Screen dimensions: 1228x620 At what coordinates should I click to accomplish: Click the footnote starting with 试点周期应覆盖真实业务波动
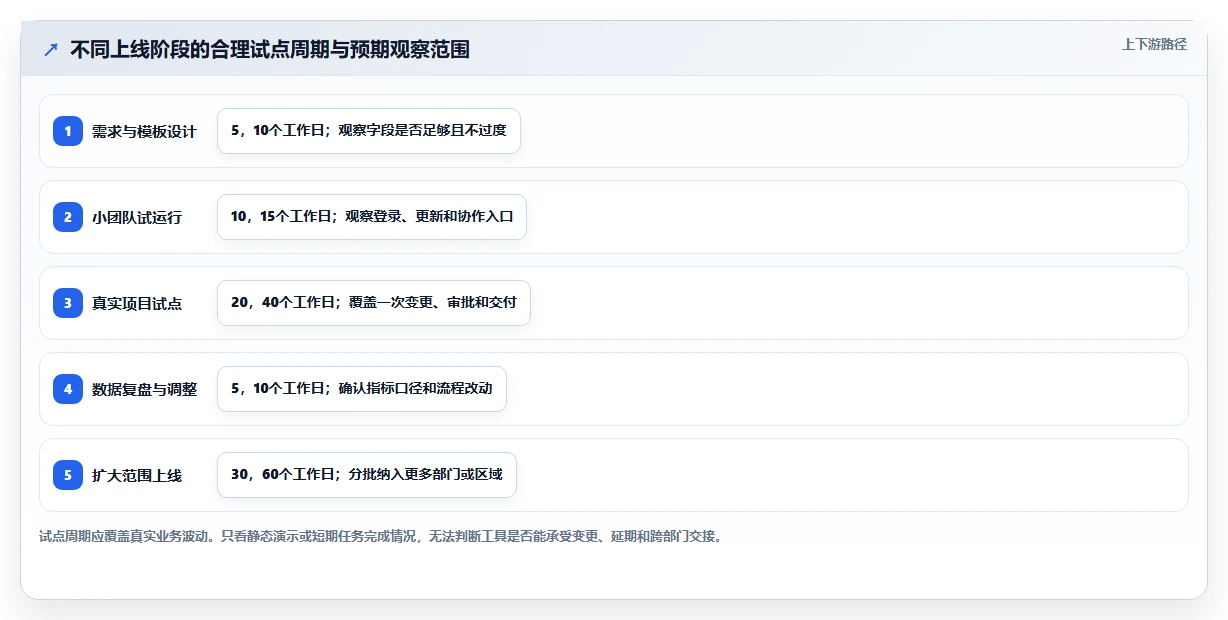coord(380,536)
